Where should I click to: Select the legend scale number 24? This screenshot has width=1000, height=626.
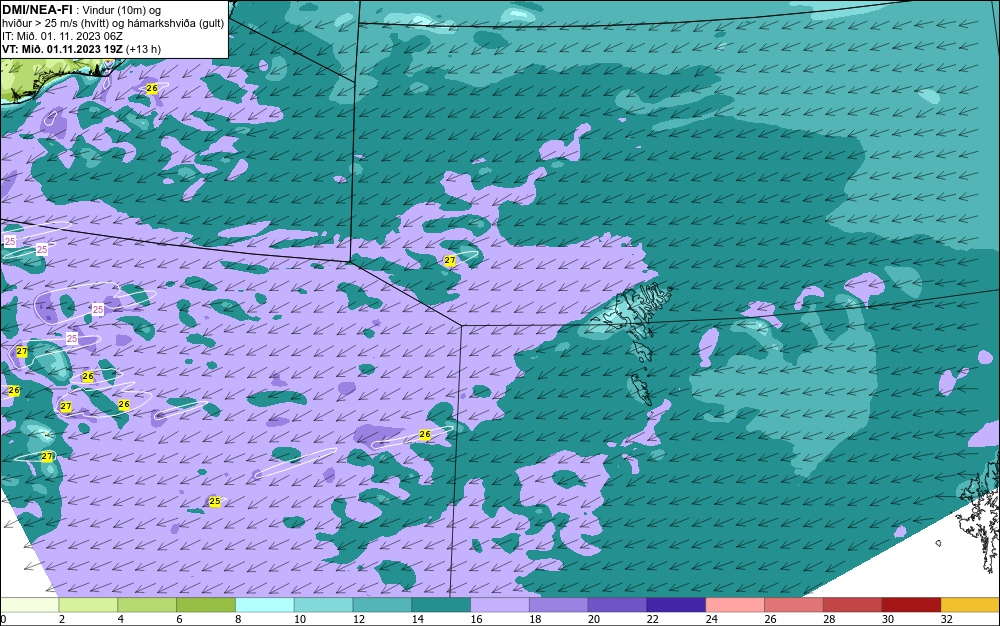[711, 619]
